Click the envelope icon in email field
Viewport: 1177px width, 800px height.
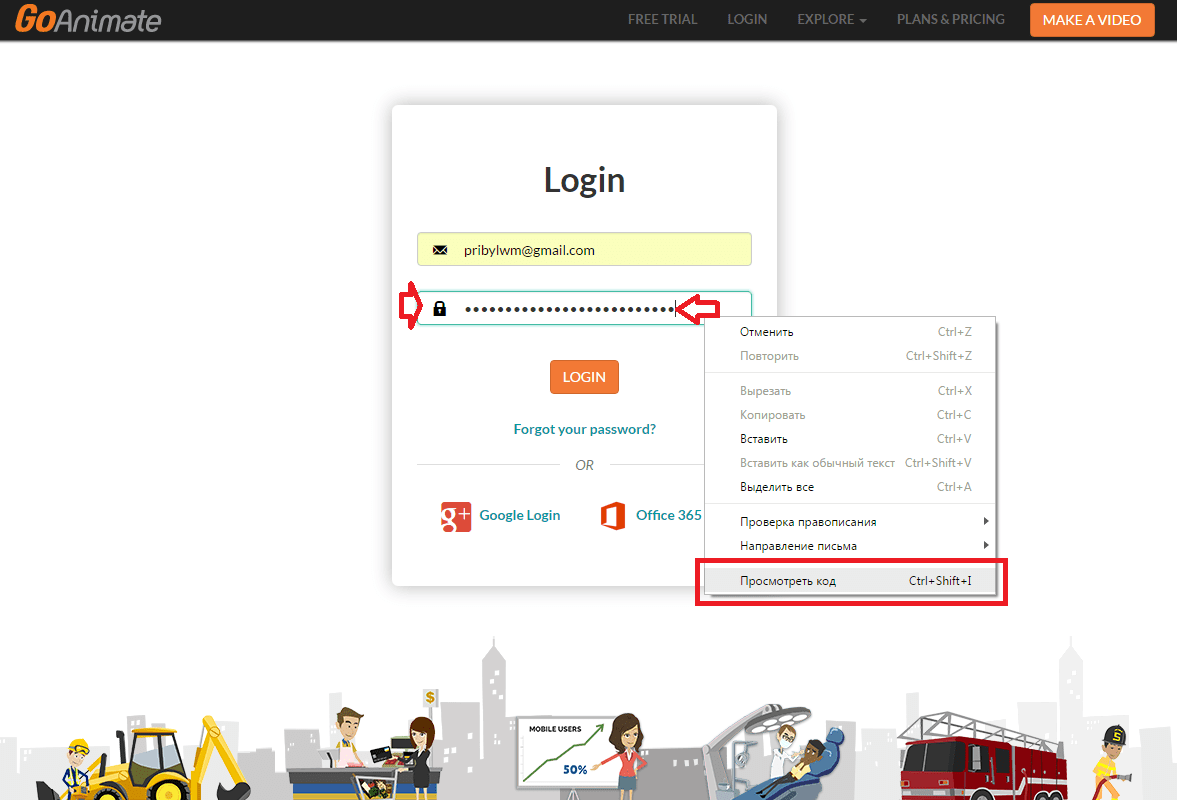click(440, 250)
